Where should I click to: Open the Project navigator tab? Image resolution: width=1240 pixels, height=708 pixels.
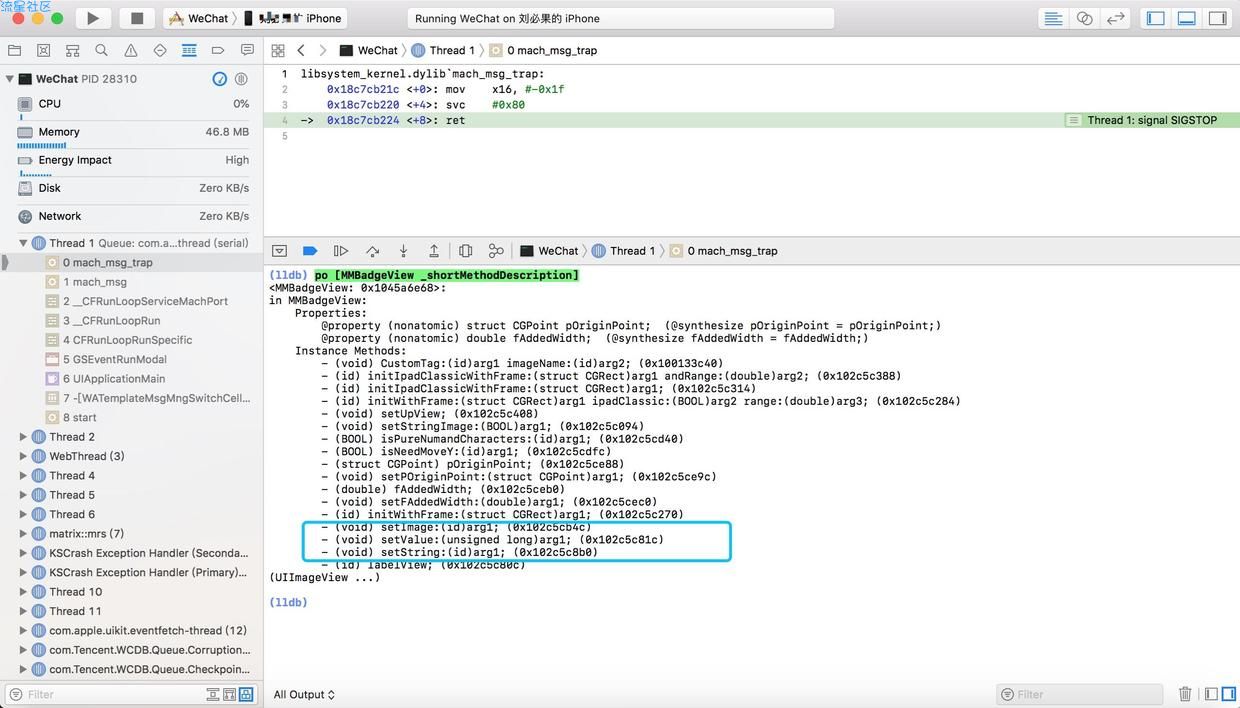[14, 50]
